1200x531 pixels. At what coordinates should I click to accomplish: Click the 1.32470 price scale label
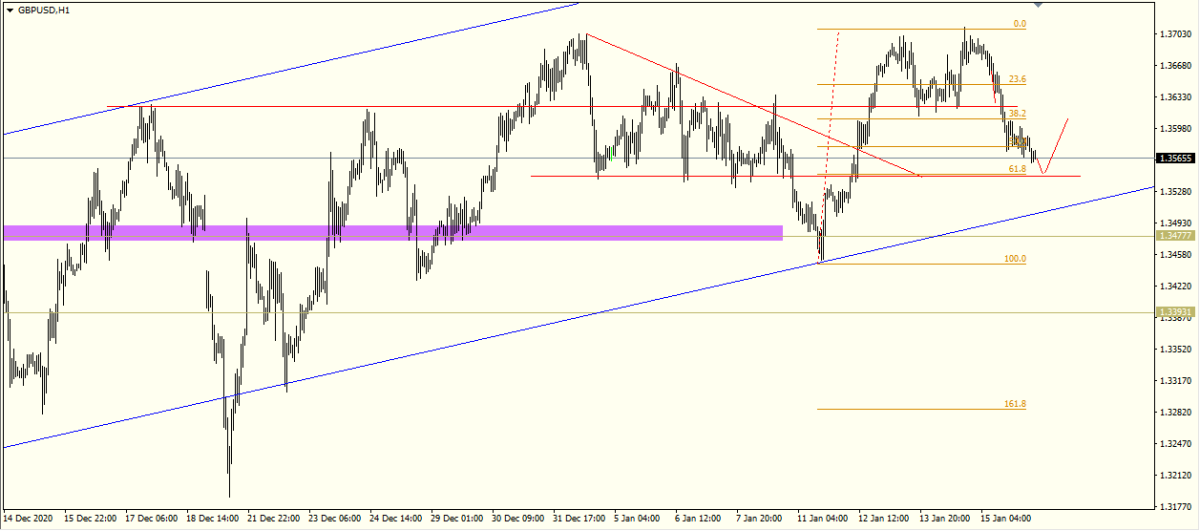coord(1177,443)
